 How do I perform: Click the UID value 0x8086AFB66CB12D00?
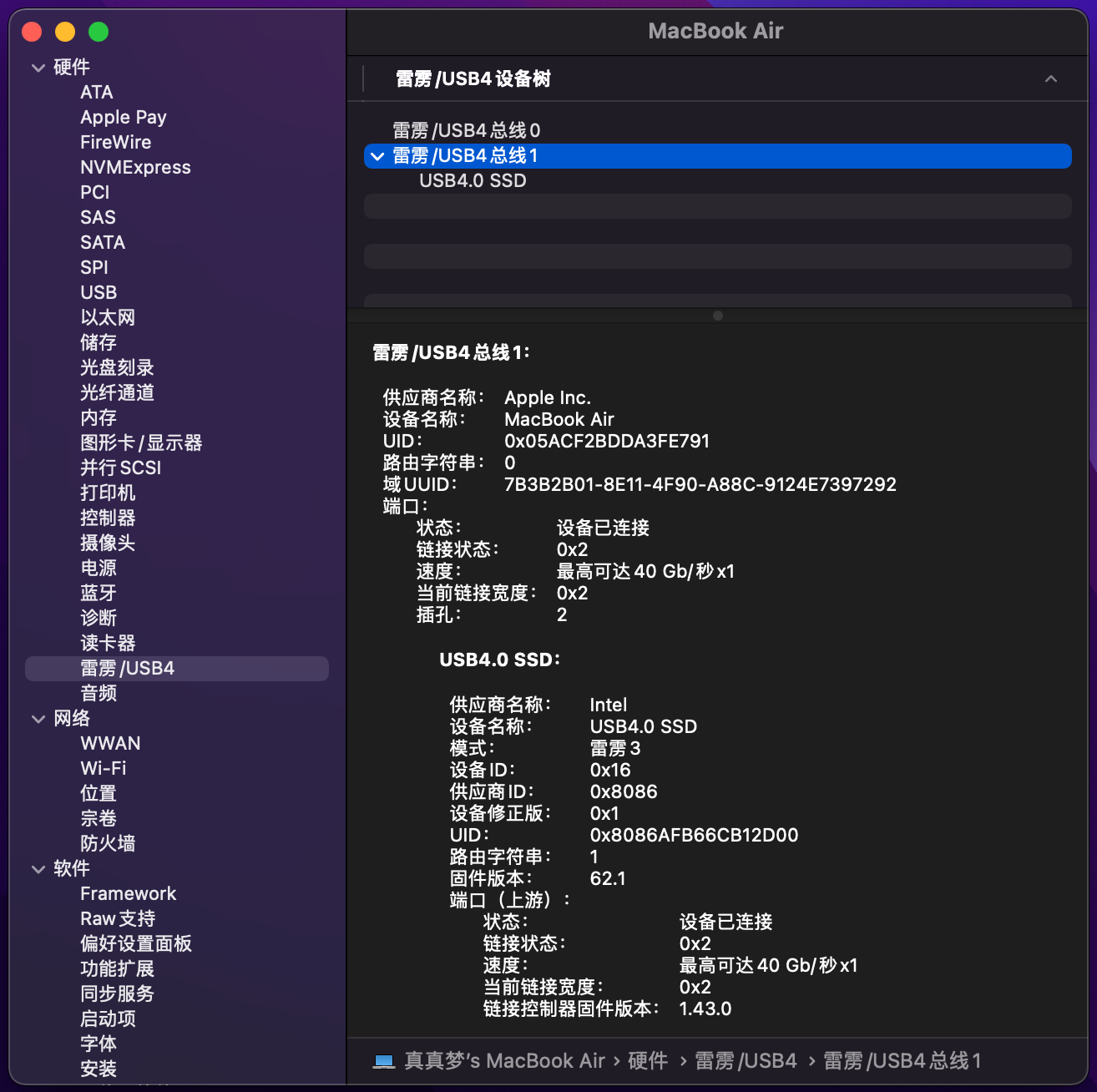point(694,836)
